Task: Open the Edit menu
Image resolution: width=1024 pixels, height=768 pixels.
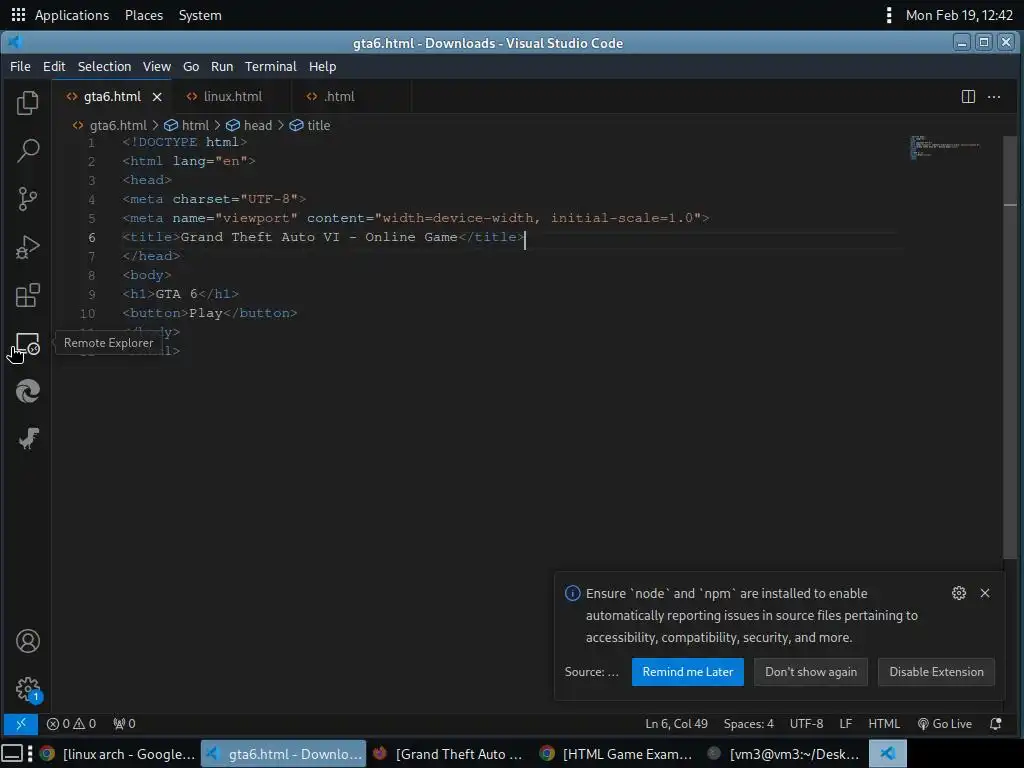Action: tap(54, 67)
